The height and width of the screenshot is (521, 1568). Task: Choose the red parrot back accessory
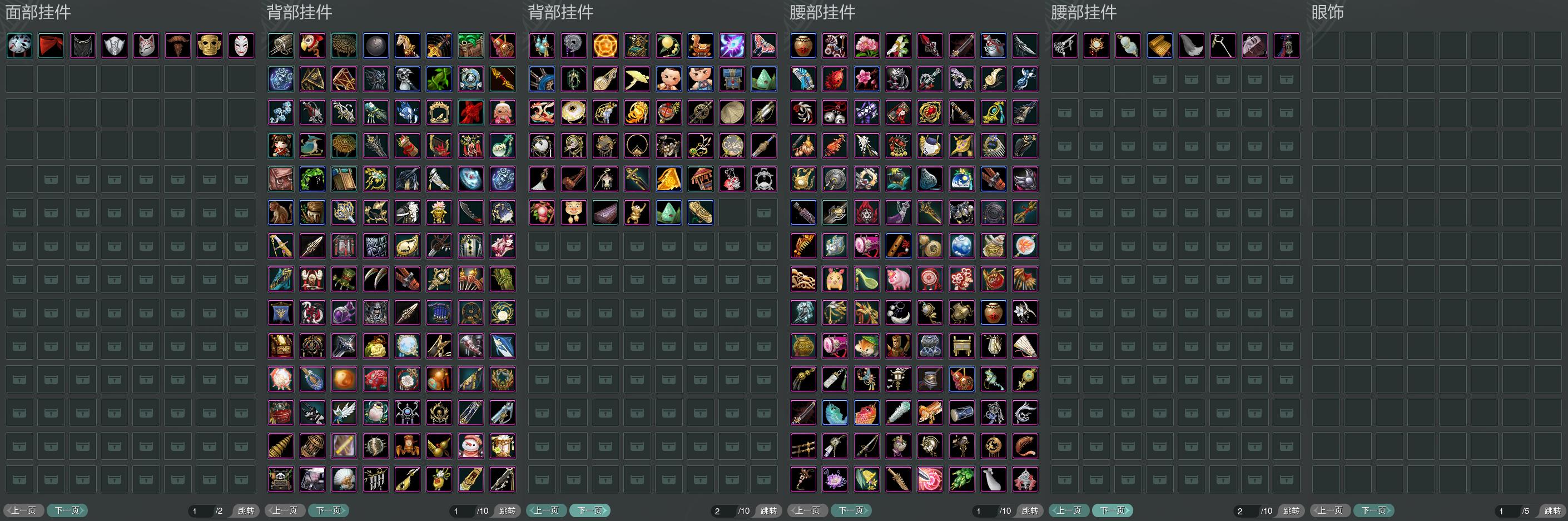pyautogui.click(x=312, y=46)
